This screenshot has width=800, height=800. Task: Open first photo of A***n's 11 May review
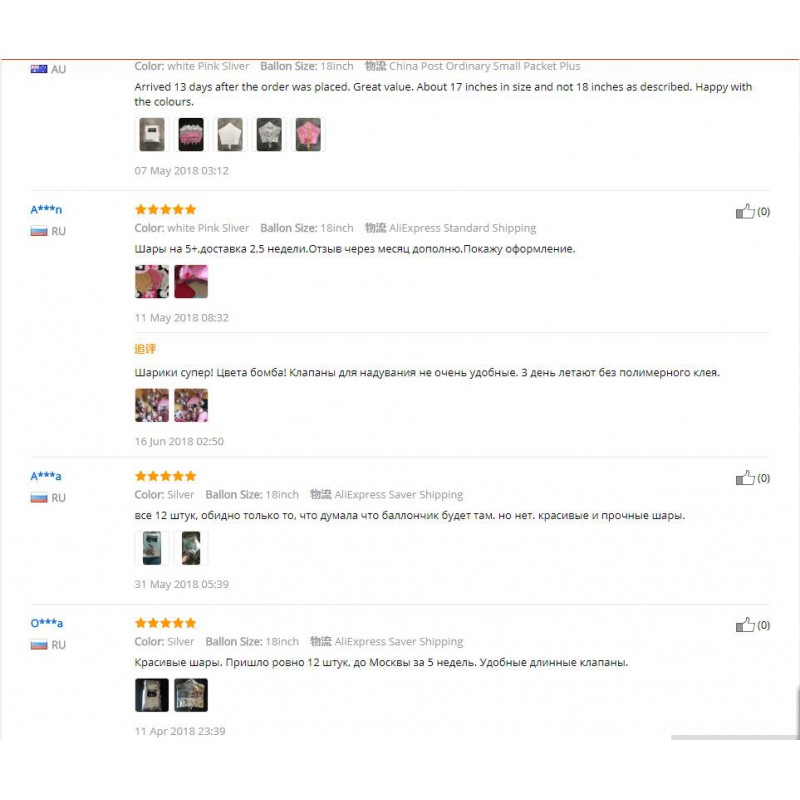click(152, 282)
